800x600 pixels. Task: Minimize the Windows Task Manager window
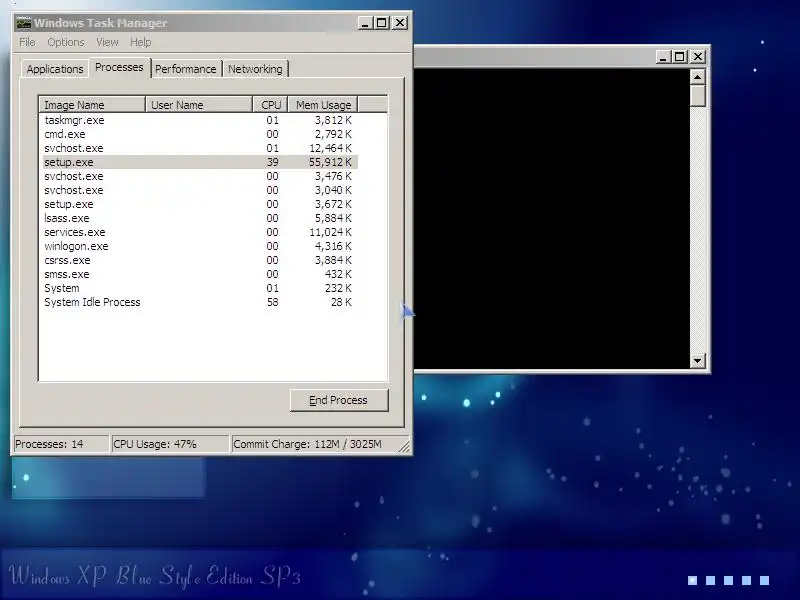(x=365, y=23)
